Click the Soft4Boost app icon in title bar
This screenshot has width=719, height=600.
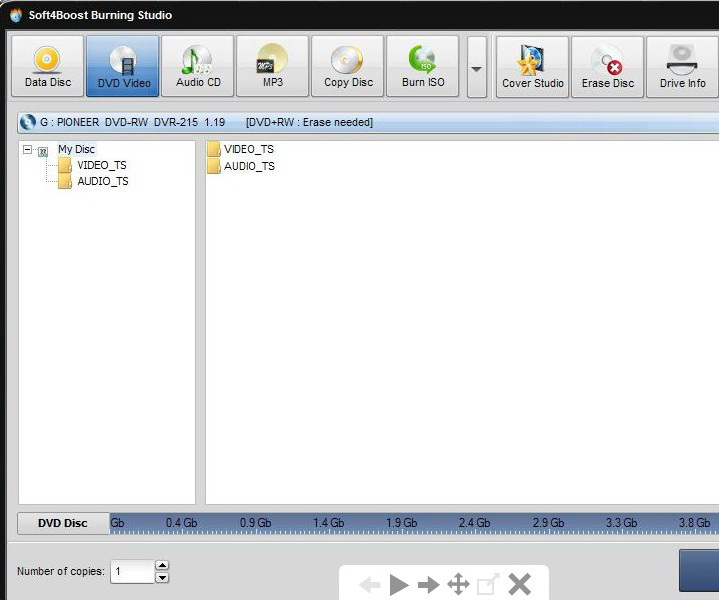16,15
